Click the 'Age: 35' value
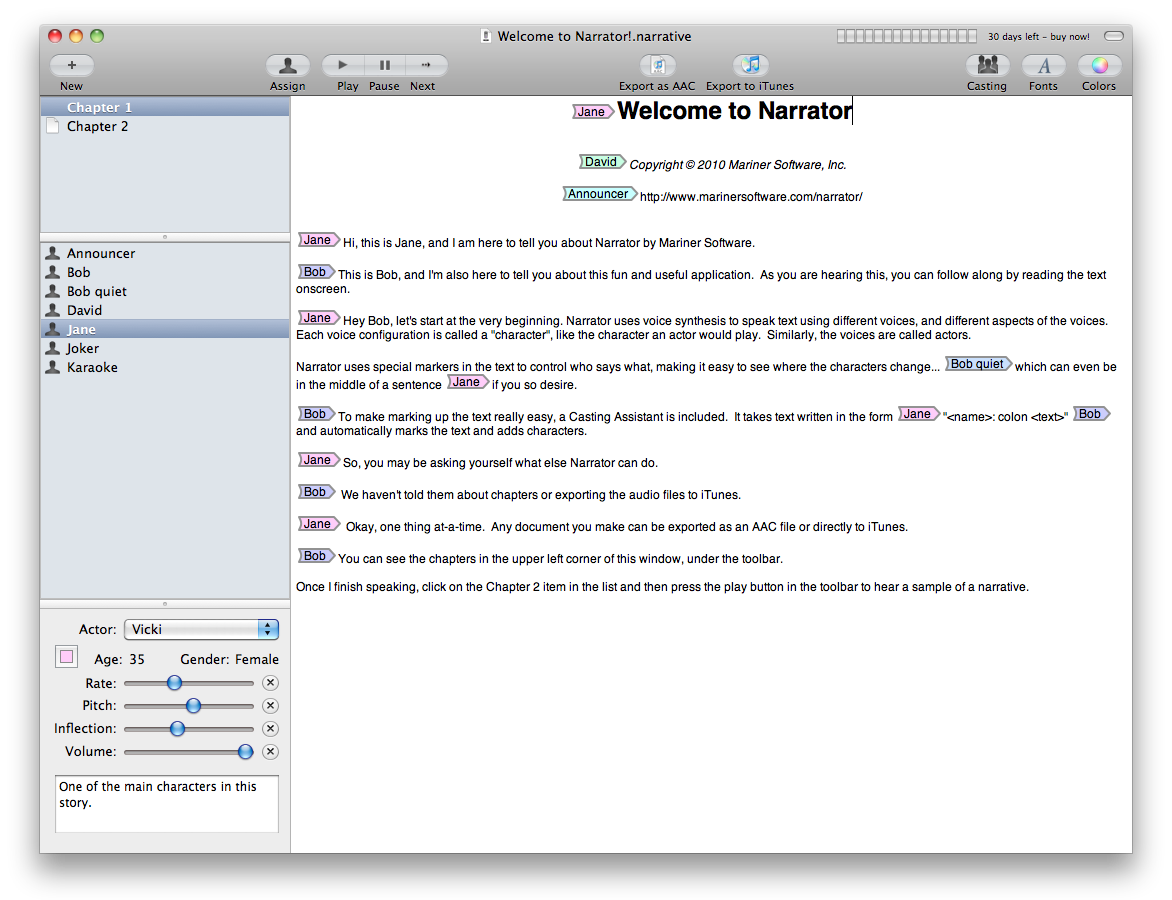Screen dimensions: 1172x900 [120, 659]
